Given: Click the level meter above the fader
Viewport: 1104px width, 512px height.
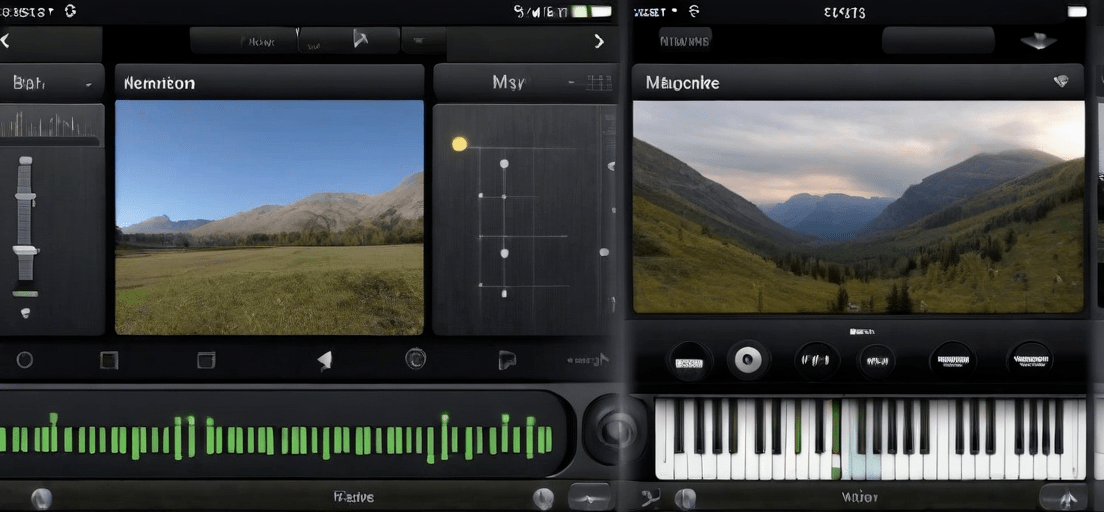Looking at the screenshot, I should click(x=49, y=125).
